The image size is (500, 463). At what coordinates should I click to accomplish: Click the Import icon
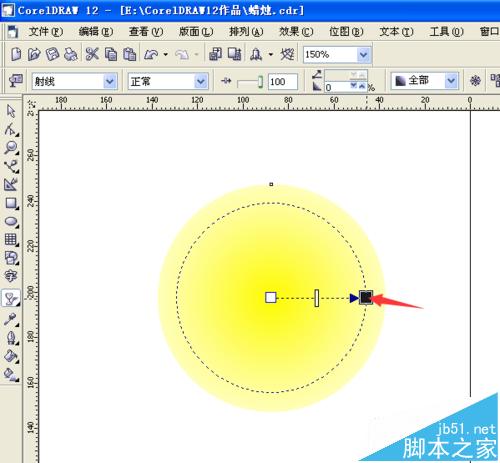point(216,54)
